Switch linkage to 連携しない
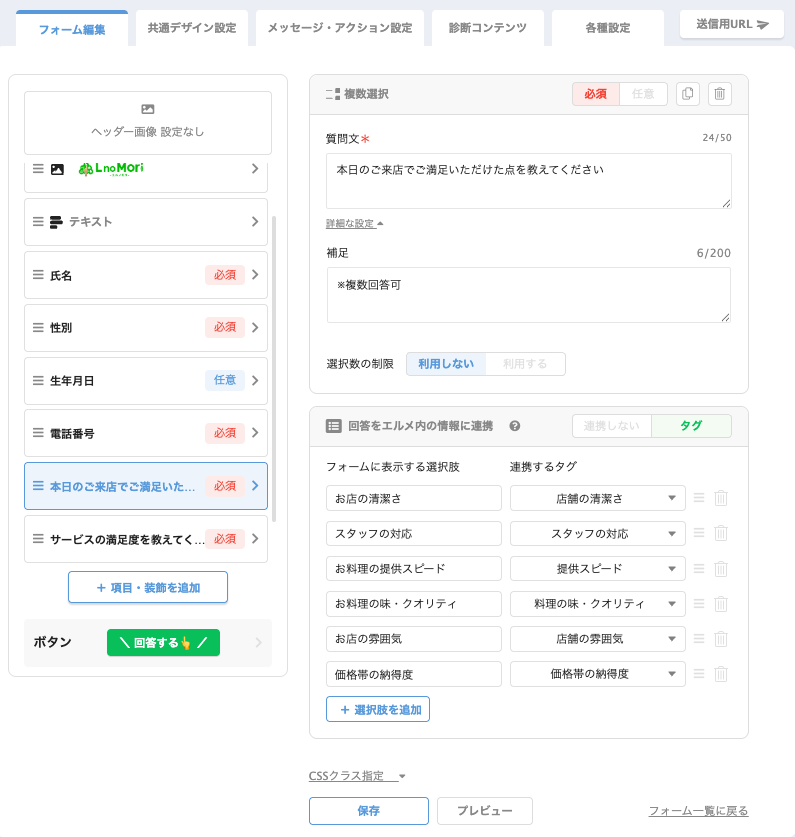This screenshot has width=795, height=837. click(x=611, y=426)
